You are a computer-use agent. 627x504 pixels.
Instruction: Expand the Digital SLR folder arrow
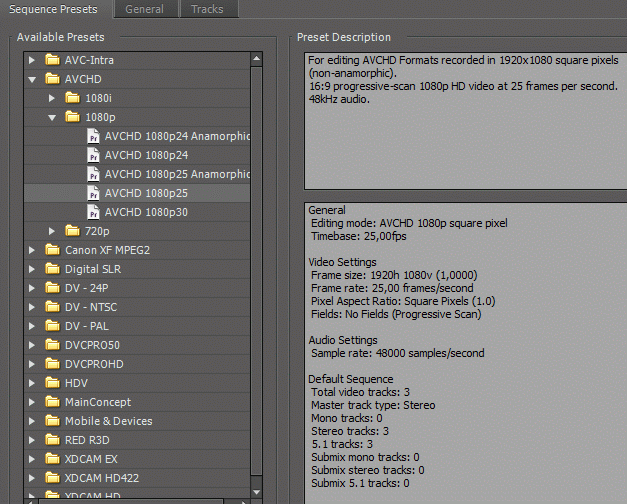click(32, 269)
